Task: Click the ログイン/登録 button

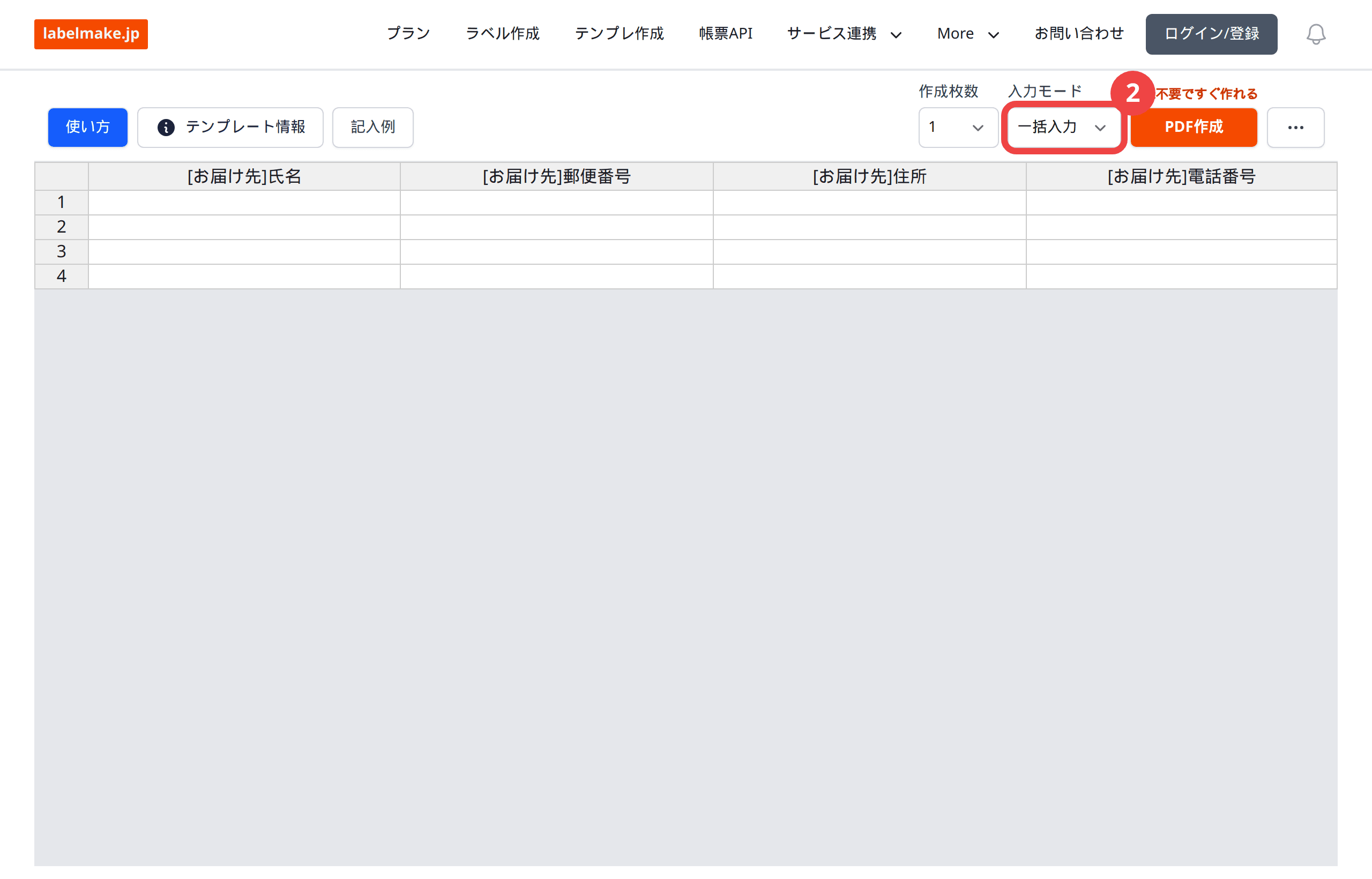Action: (1211, 34)
